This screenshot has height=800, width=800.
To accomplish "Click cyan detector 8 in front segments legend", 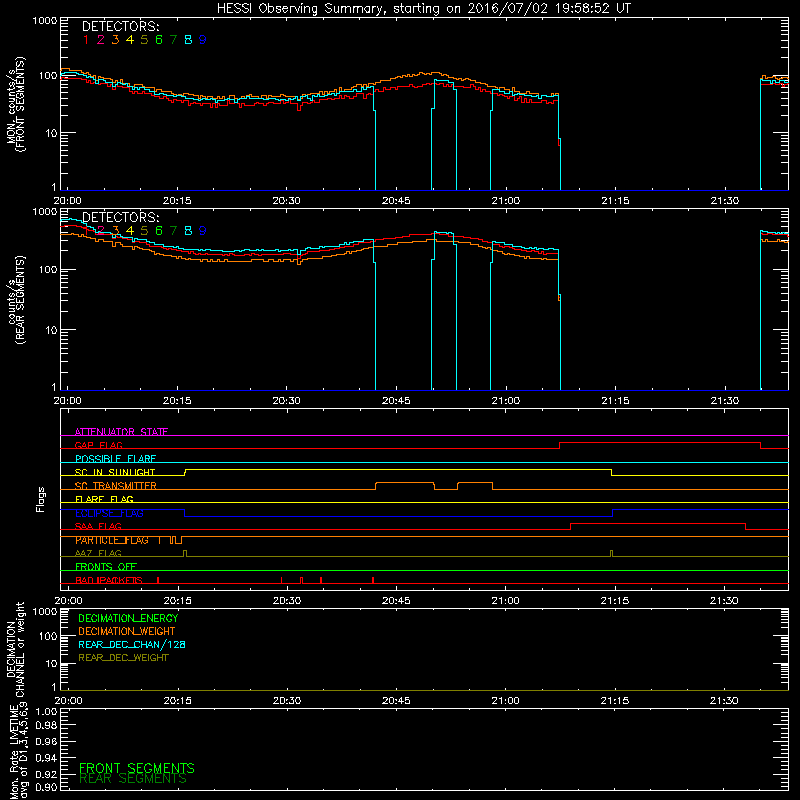I will point(188,40).
